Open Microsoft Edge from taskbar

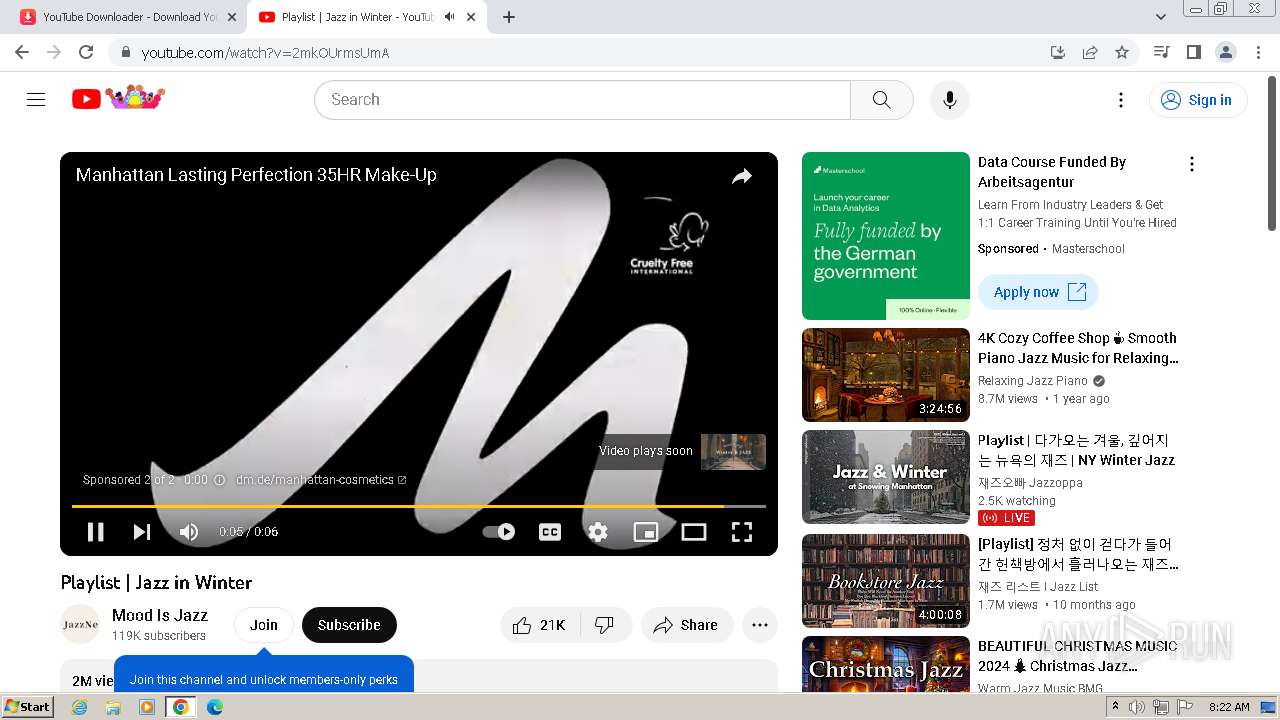click(214, 707)
